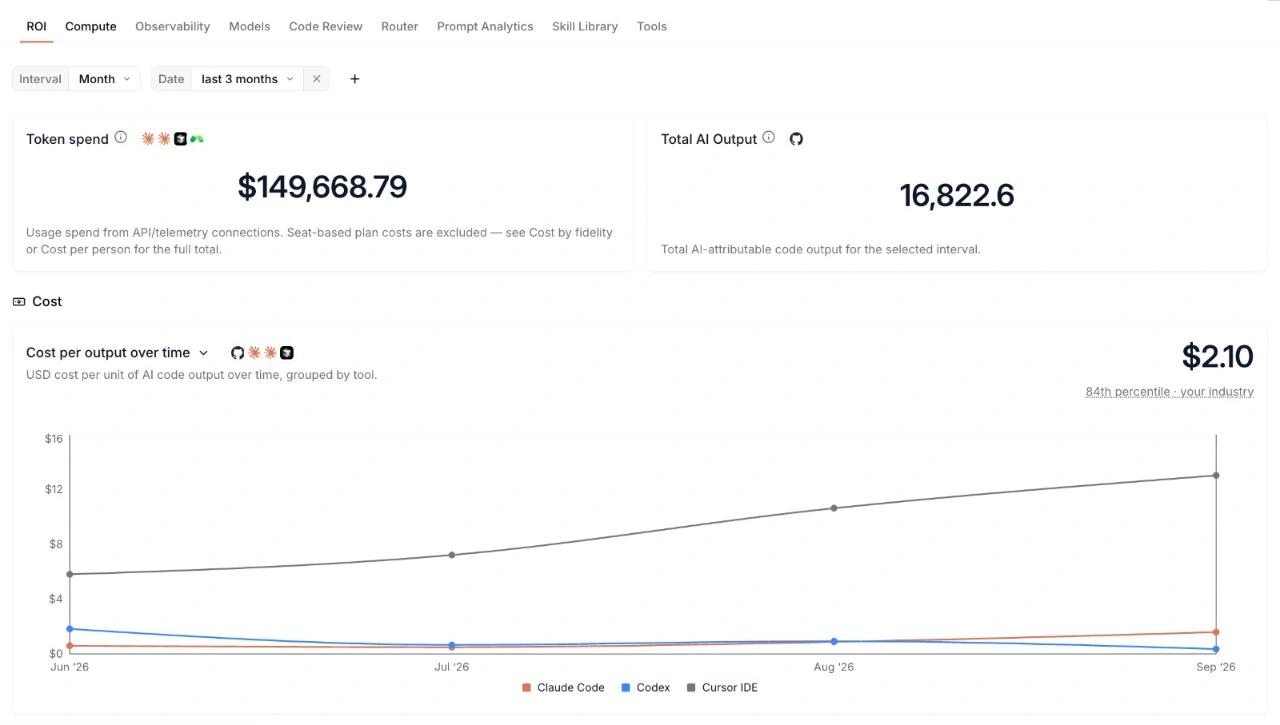This screenshot has width=1280, height=725.
Task: Open the Models tab
Action: tap(249, 26)
